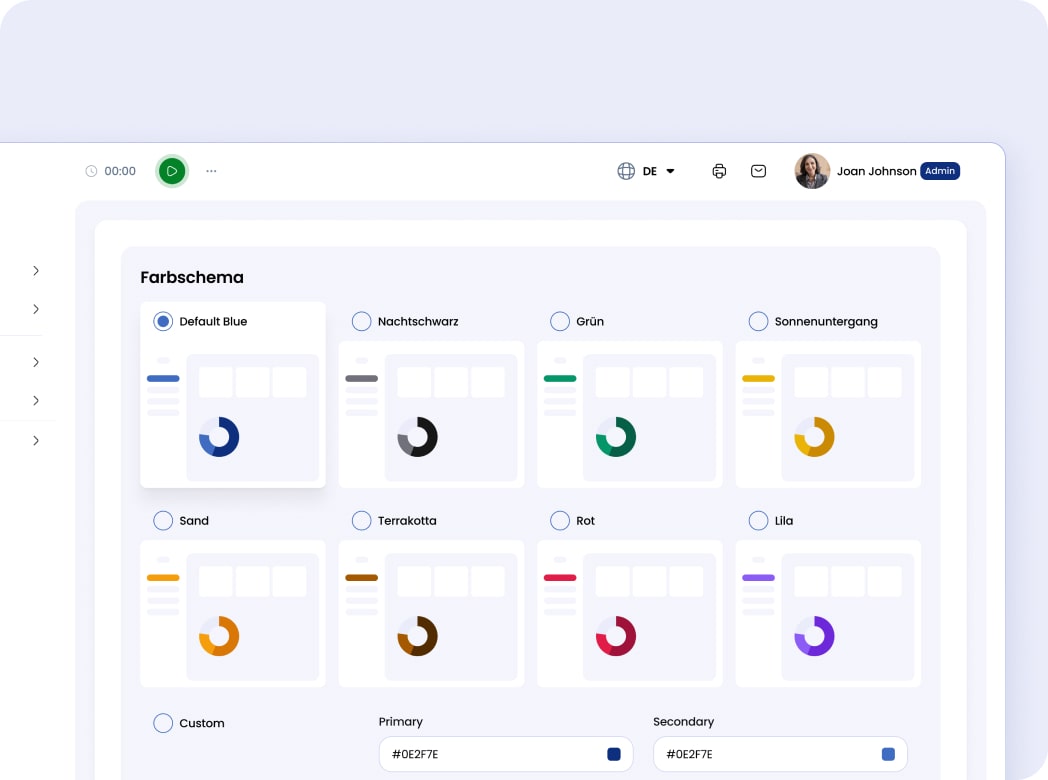Click the Sonnenuntergang theme preview thumbnail
Screen dimensions: 1048x780
tap(827, 414)
